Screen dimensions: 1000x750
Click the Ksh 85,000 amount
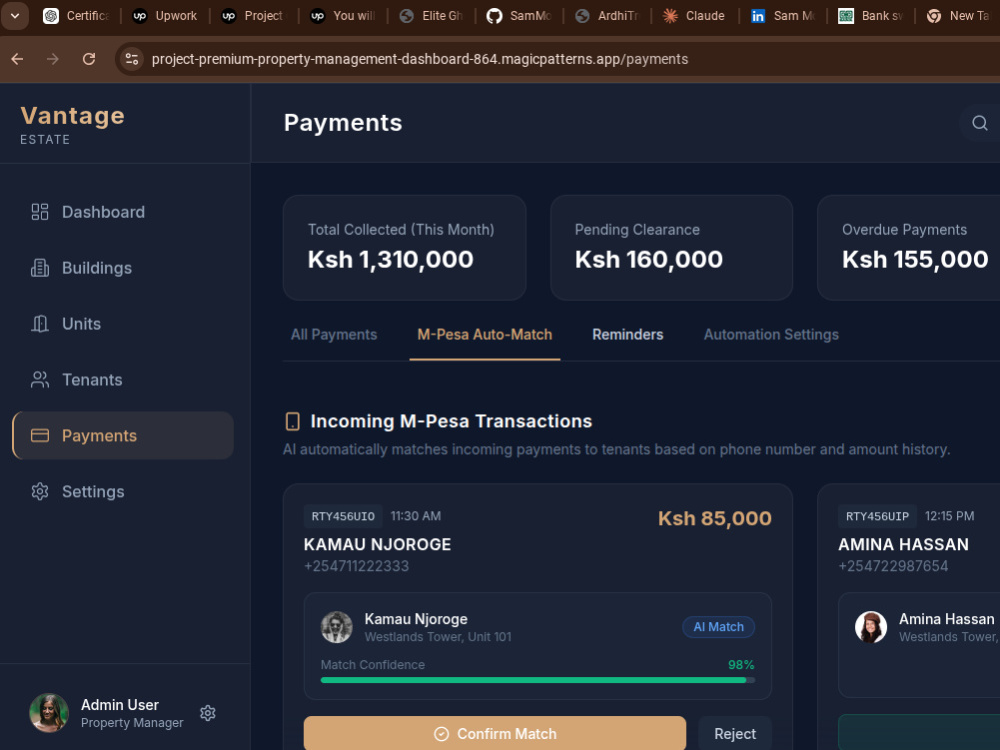[x=715, y=518]
